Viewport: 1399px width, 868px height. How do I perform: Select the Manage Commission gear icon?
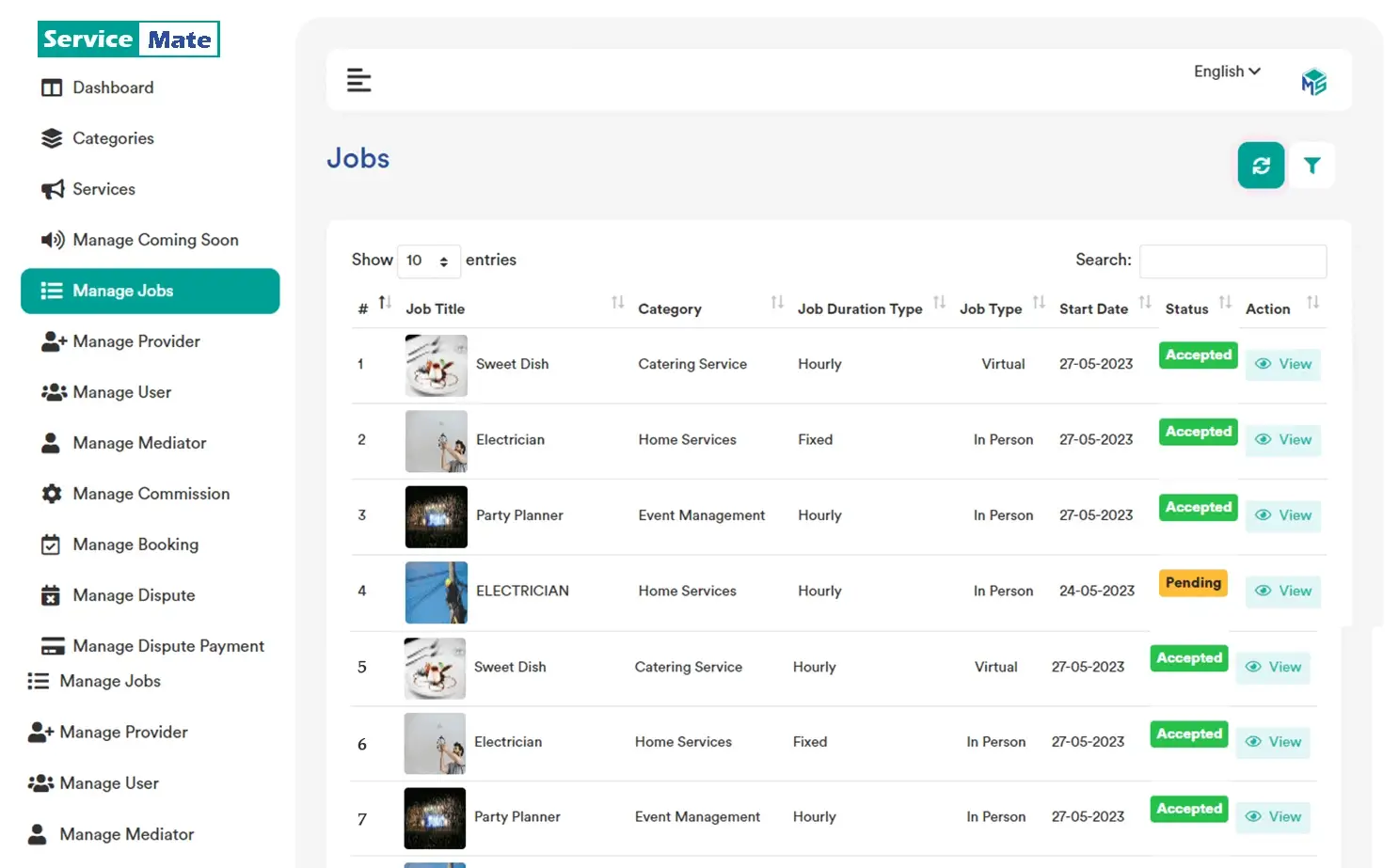tap(52, 494)
